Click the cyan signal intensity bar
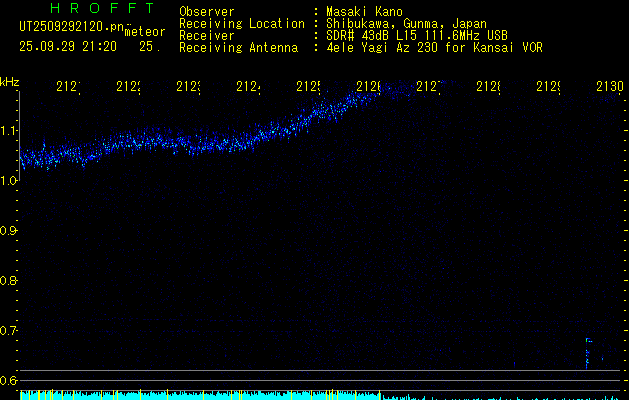Viewport: 629px width, 400px height. click(x=200, y=396)
